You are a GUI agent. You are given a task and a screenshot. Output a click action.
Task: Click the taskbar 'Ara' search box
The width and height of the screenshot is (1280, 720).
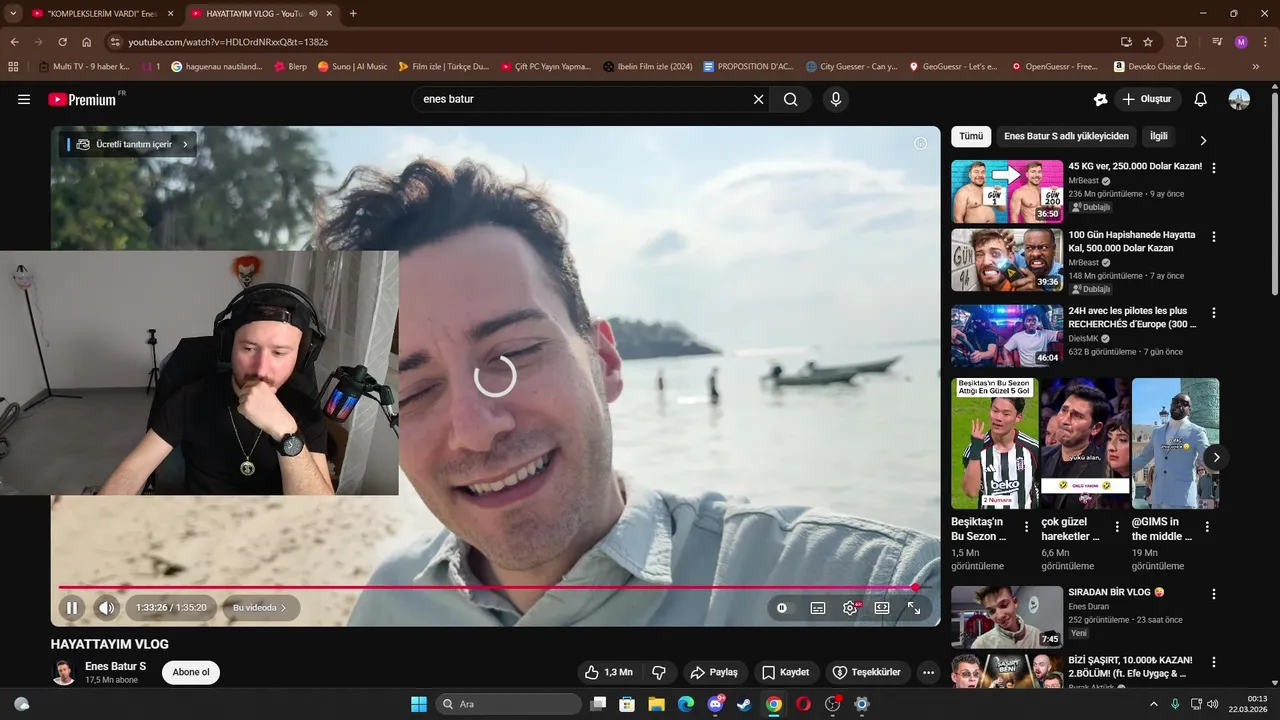[x=508, y=704]
